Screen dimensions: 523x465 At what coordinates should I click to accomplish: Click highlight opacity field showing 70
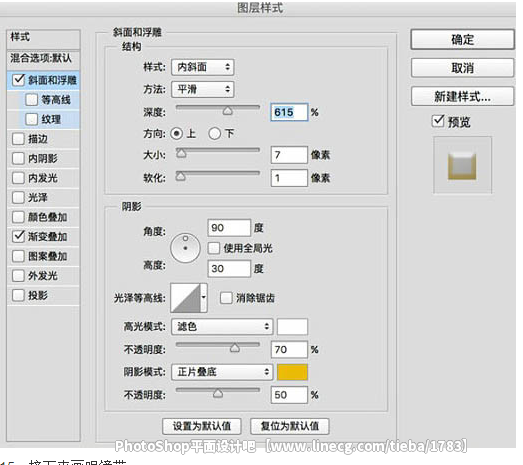tap(289, 350)
